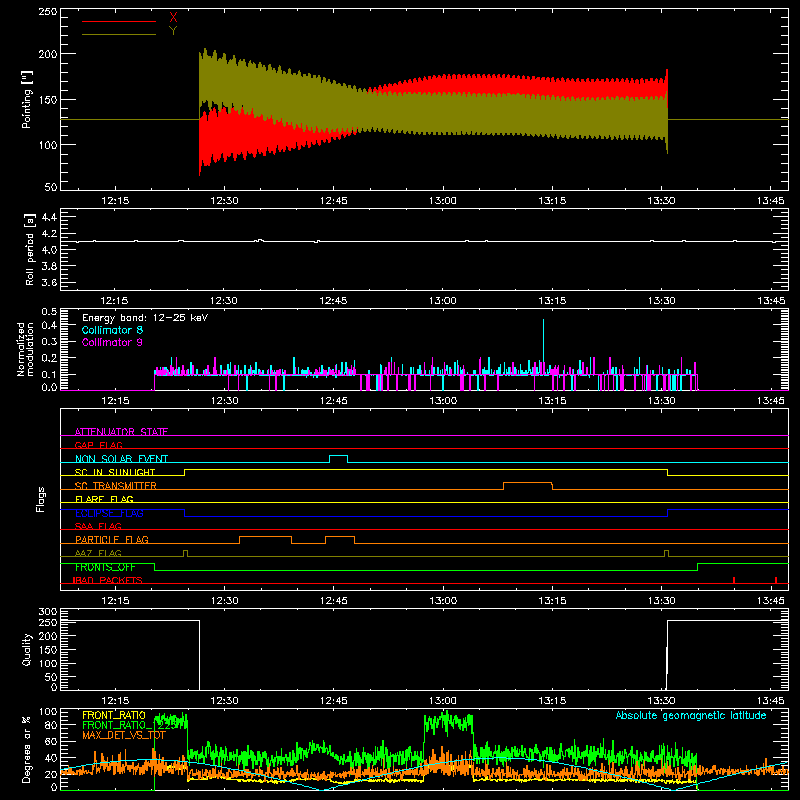800x800 pixels.
Task: Click the cyan 'Collimator 8' legend entry
Action: (x=112, y=330)
